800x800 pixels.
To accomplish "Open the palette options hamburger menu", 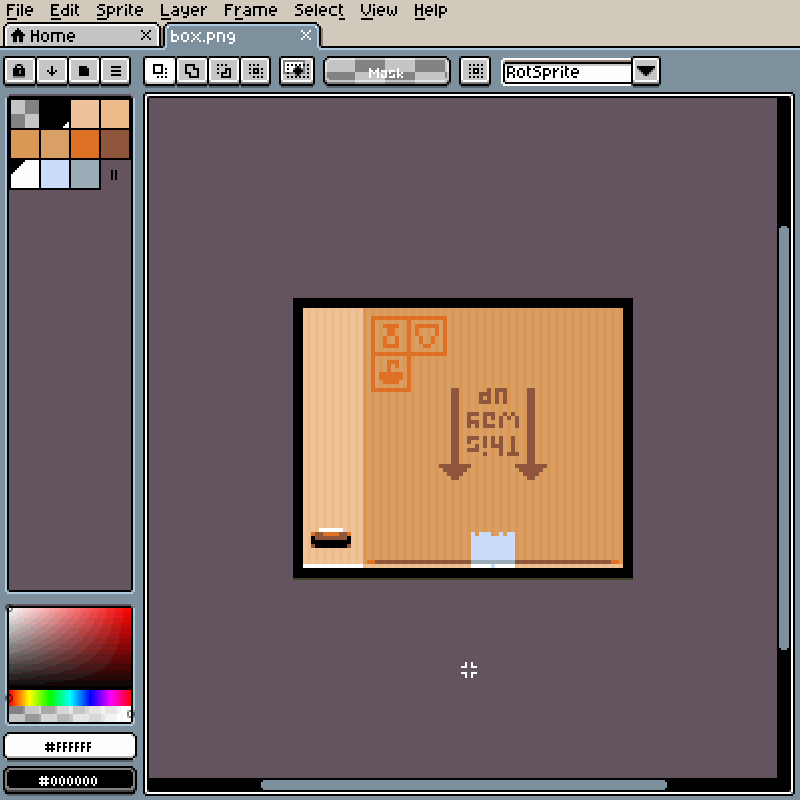I will [116, 71].
